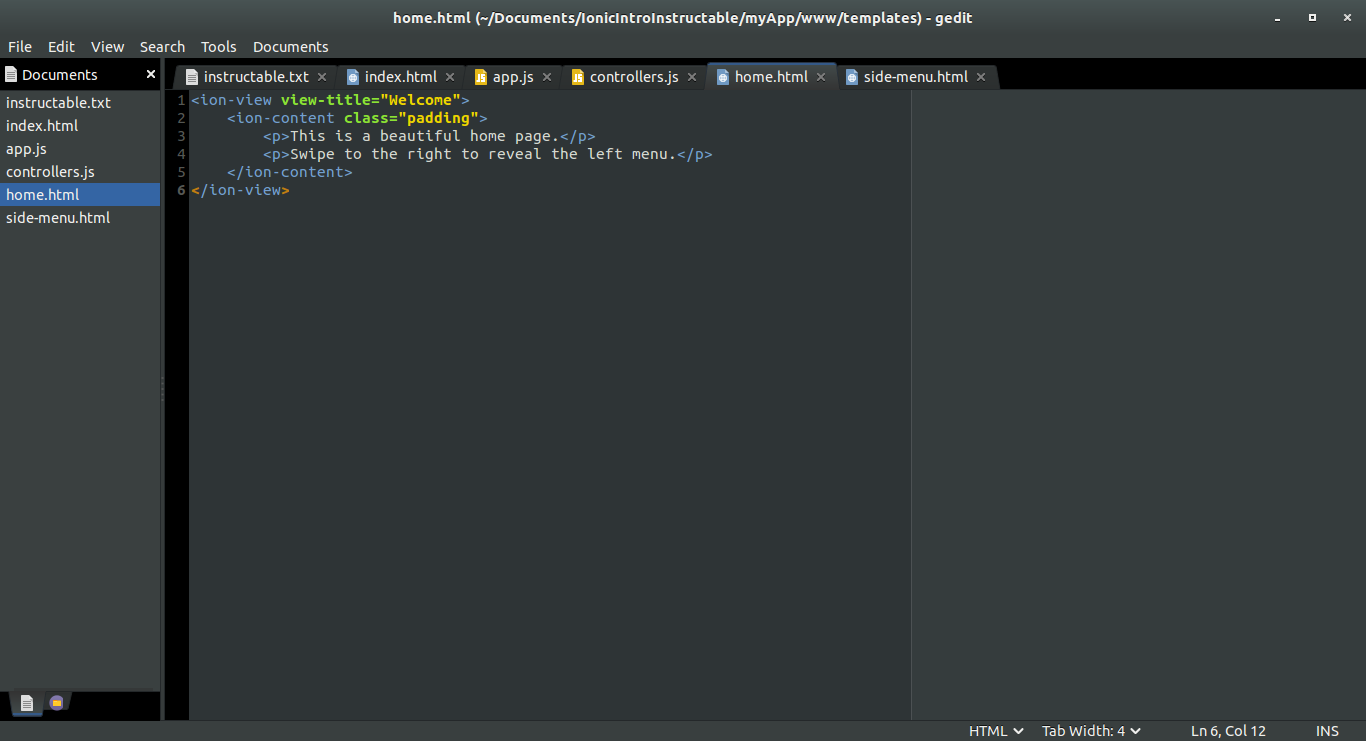Open the File Browser panel via folder icon
The image size is (1366, 741).
(56, 702)
